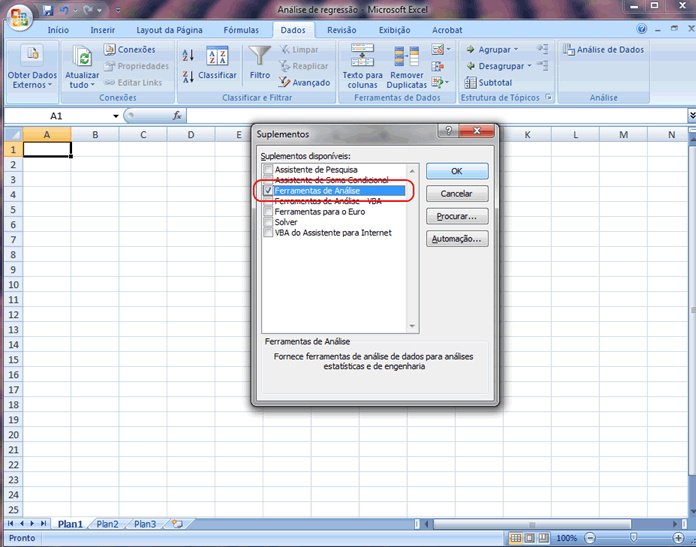The width and height of the screenshot is (696, 547).
Task: Click the Procurar... button
Action: (457, 216)
